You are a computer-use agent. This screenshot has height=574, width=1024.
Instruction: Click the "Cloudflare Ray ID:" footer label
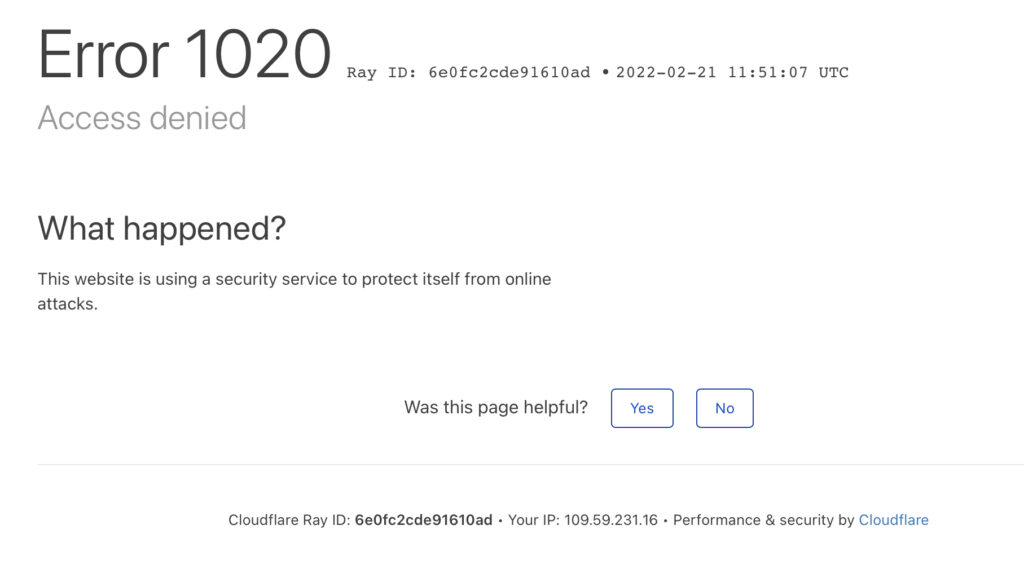coord(289,520)
